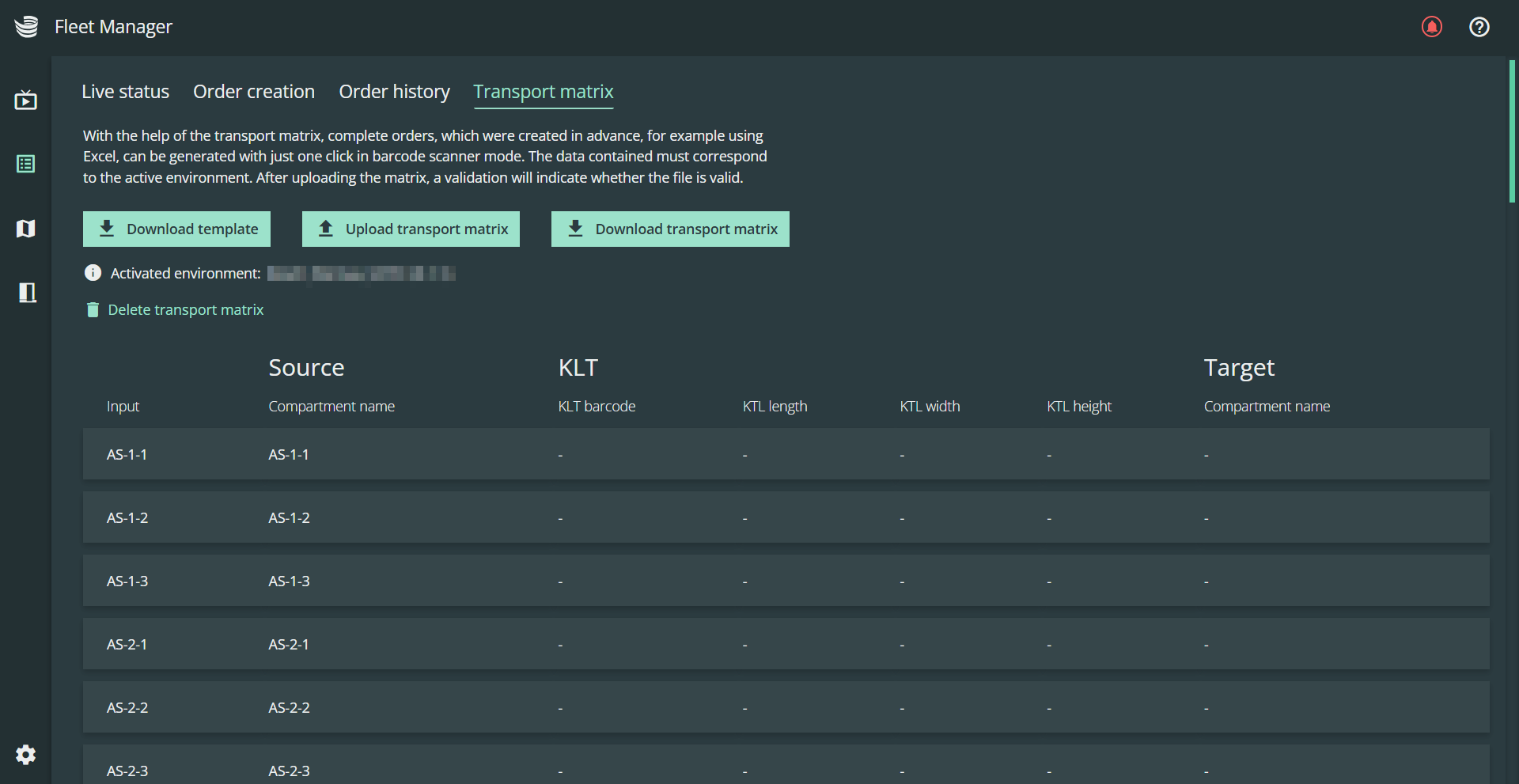Screen dimensions: 1519x784
Task: Click the vertical page scrollbar
Action: 1512,131
